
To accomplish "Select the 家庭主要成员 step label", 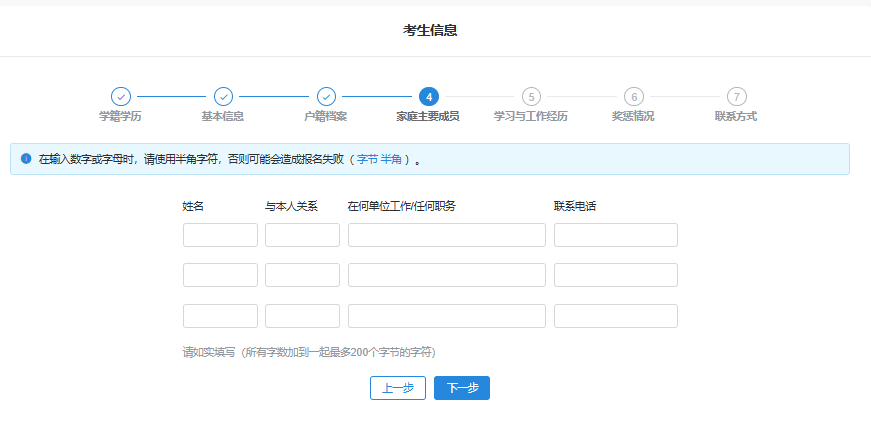I will (428, 117).
